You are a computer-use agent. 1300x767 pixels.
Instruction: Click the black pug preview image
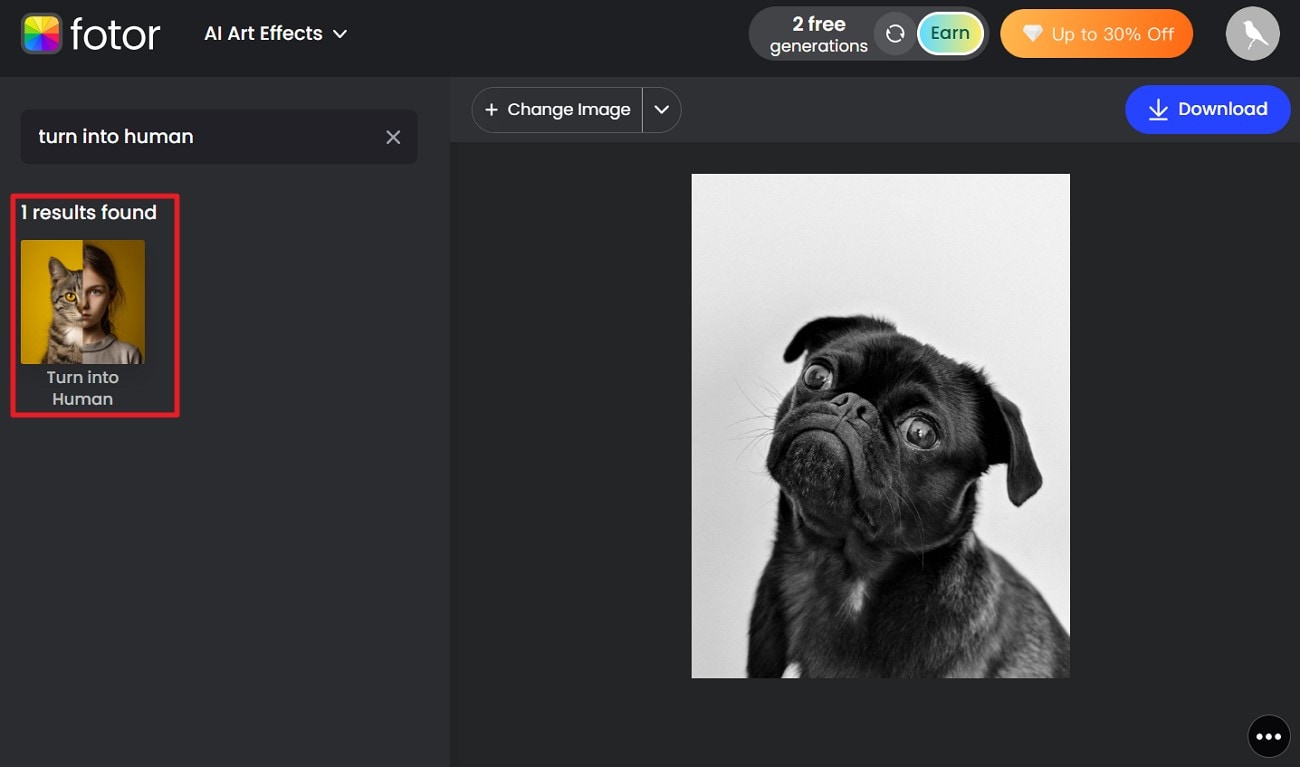pyautogui.click(x=880, y=424)
